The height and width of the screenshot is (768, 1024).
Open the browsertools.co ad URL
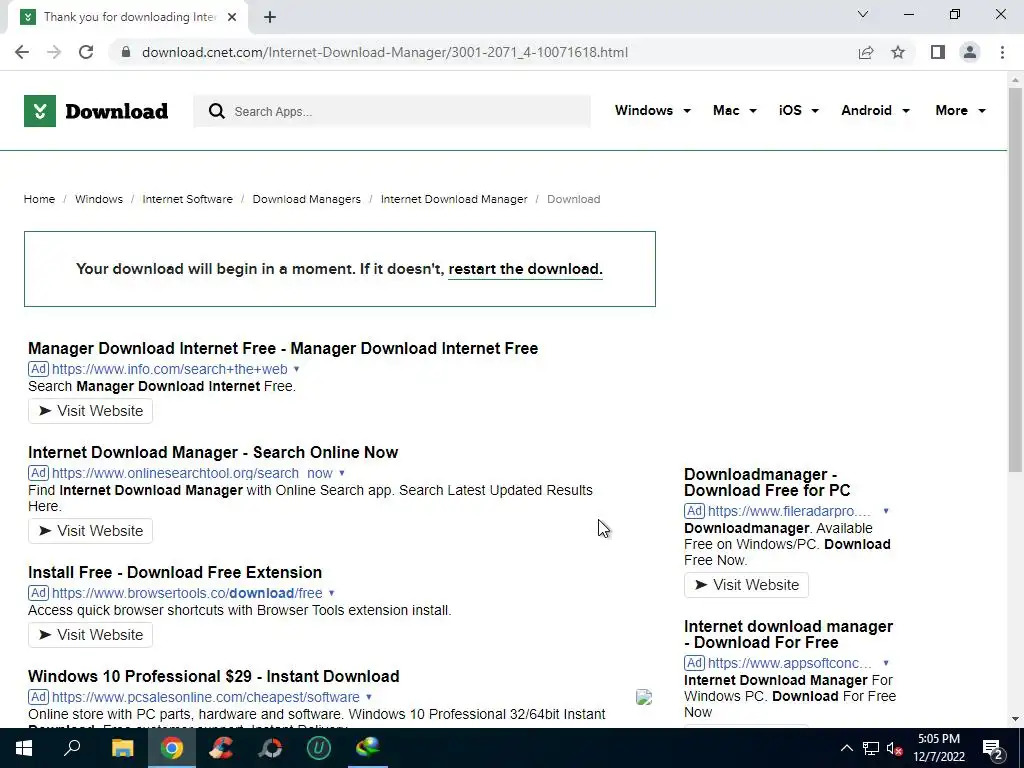187,593
